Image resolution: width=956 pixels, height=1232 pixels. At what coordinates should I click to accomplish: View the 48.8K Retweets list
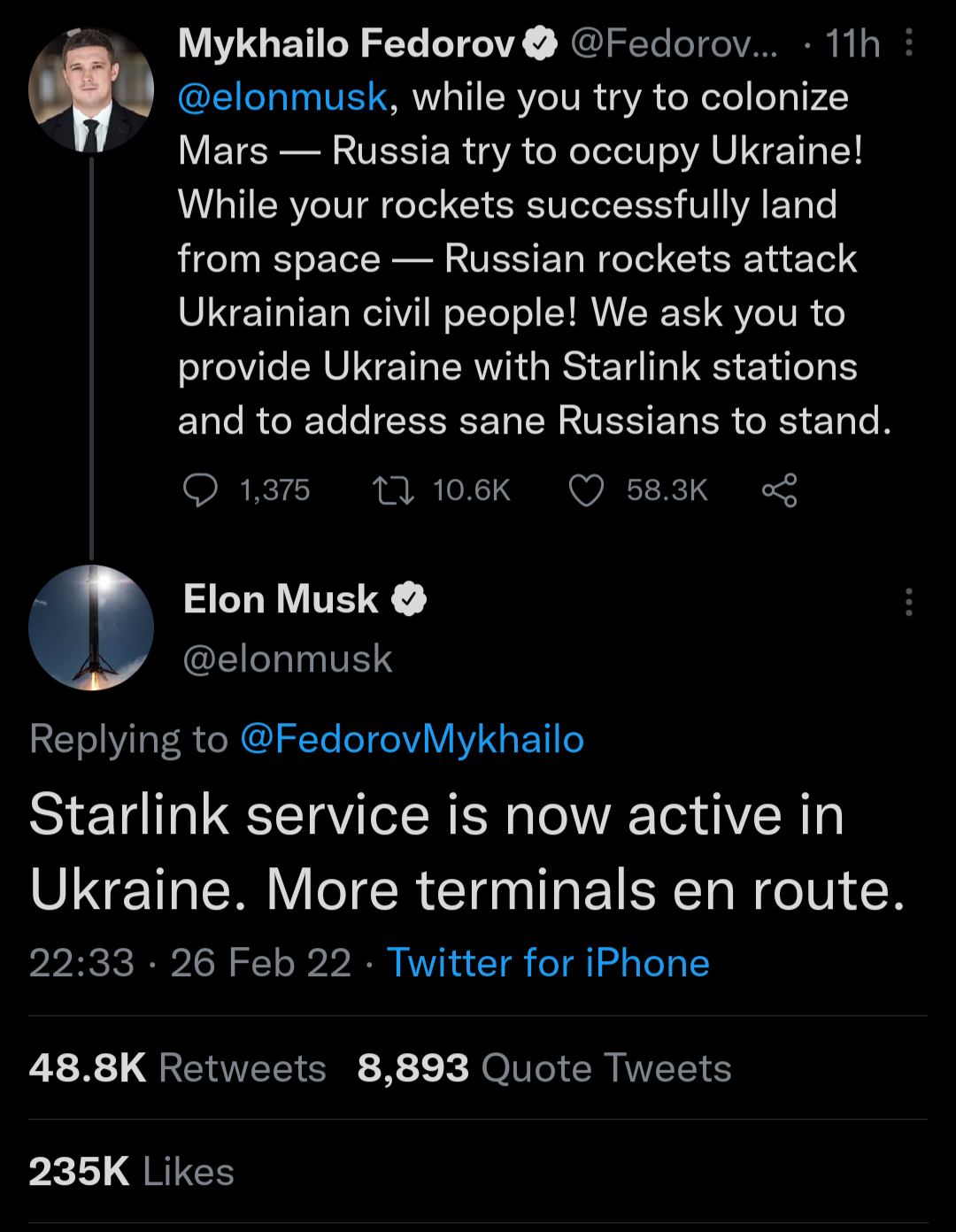(177, 1068)
